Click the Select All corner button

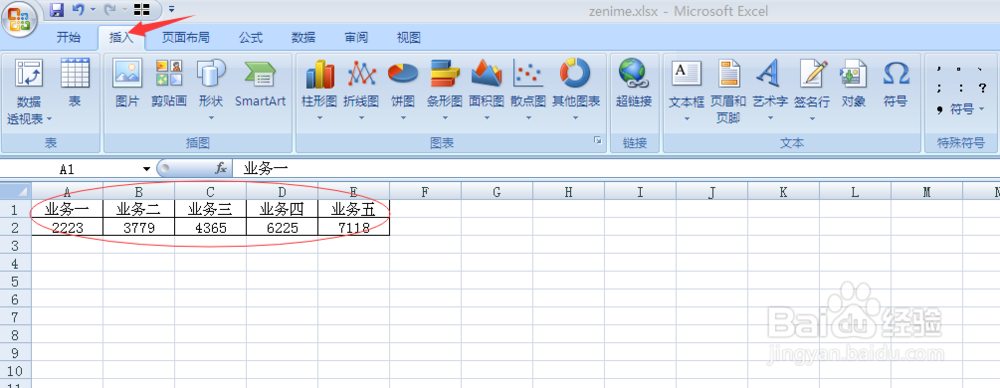(16, 191)
